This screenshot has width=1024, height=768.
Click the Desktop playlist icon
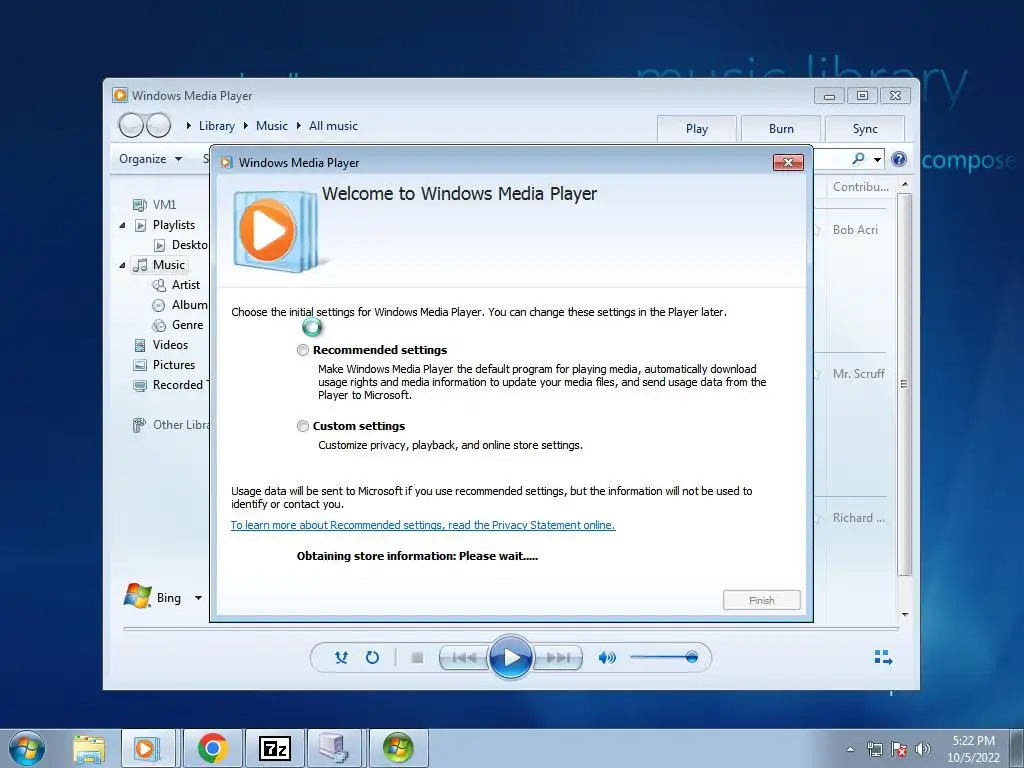pos(159,246)
